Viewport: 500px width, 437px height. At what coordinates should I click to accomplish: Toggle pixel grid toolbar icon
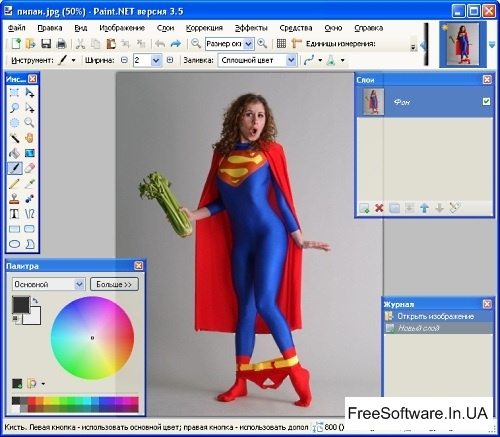[x=282, y=44]
